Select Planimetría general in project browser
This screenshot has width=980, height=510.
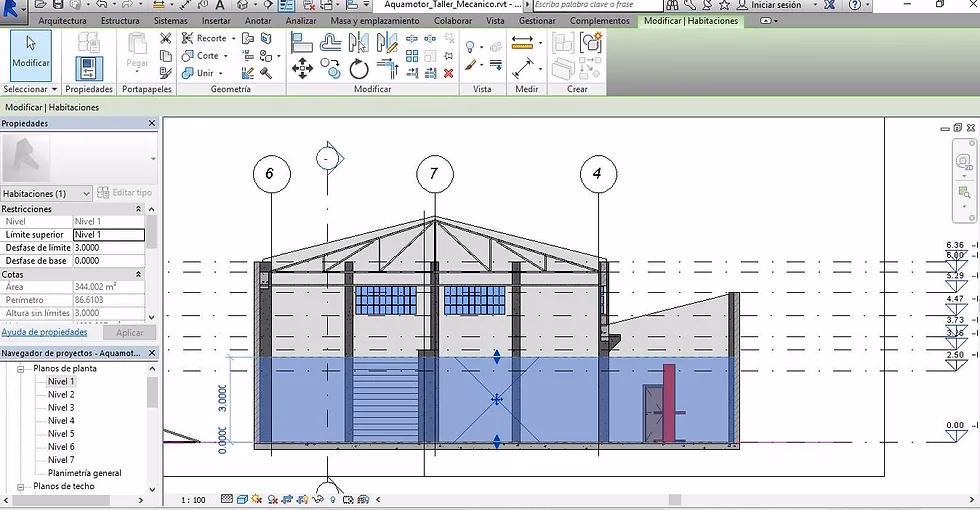click(84, 473)
